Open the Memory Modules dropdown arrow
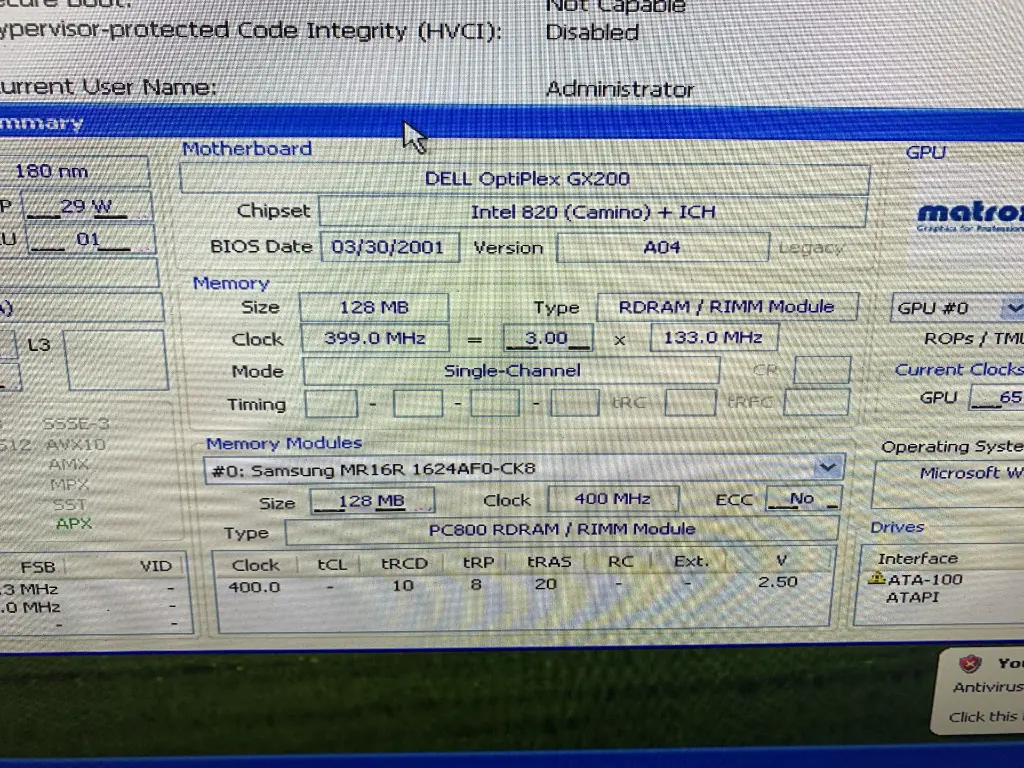The width and height of the screenshot is (1024, 768). [827, 467]
